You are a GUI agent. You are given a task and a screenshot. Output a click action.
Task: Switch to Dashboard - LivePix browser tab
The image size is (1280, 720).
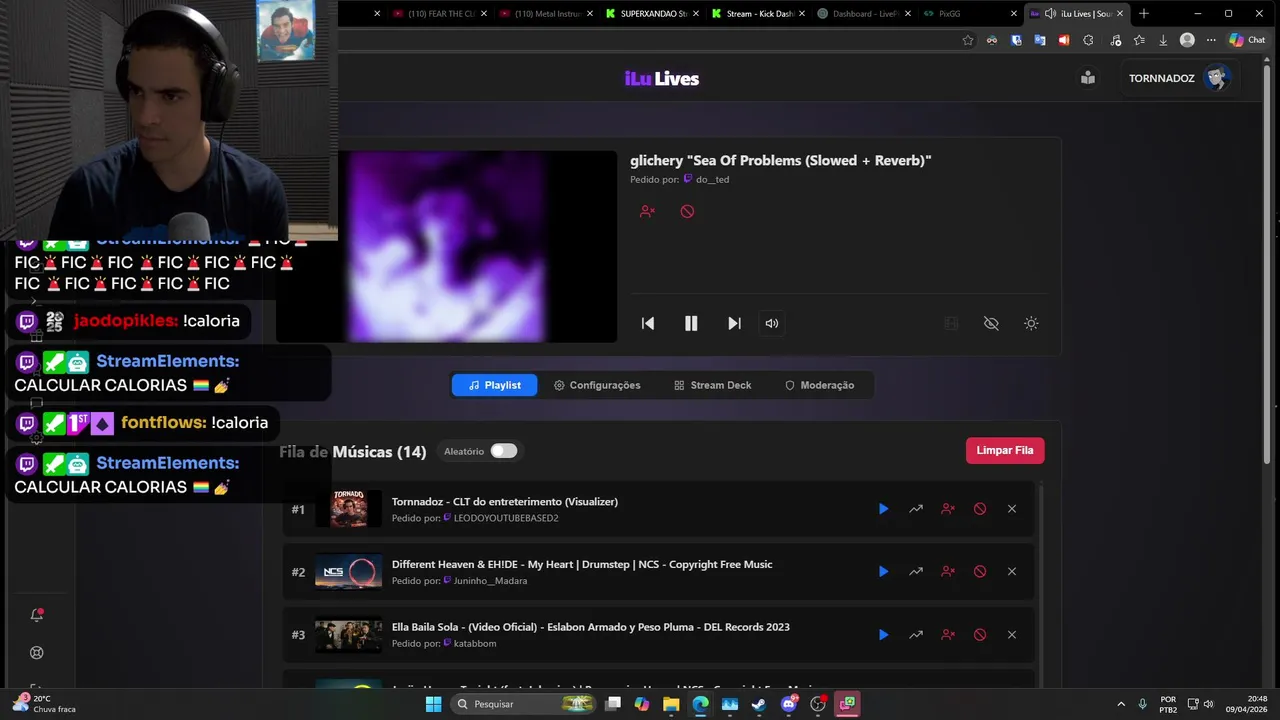pyautogui.click(x=864, y=14)
